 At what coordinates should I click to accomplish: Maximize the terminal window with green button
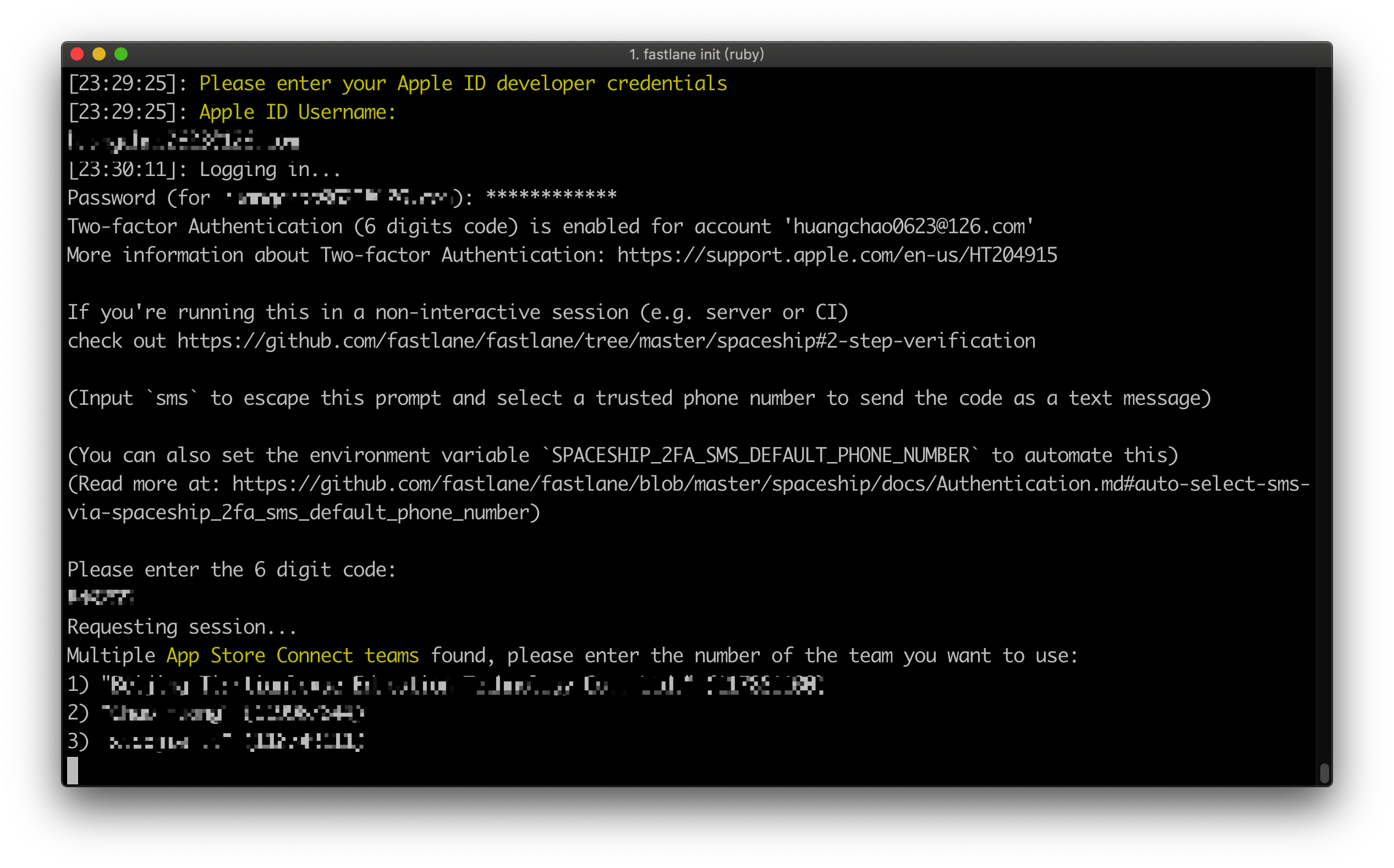tap(121, 54)
